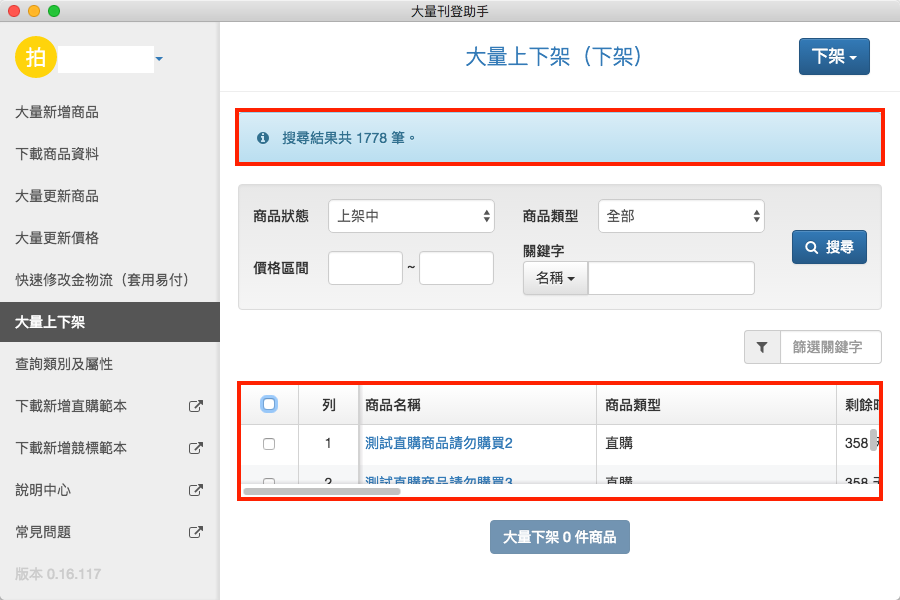Screen dimensions: 900x600
Task: Expand the 名稱 keyword type dropdown
Action: pos(555,279)
